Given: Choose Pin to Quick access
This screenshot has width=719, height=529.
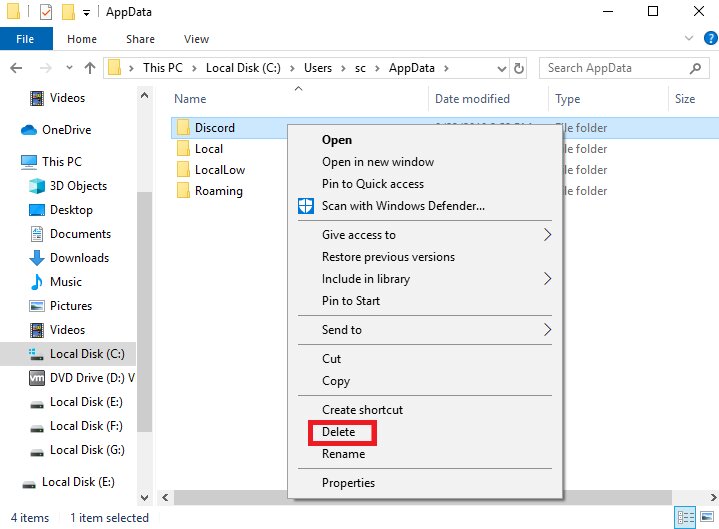Looking at the screenshot, I should (373, 184).
